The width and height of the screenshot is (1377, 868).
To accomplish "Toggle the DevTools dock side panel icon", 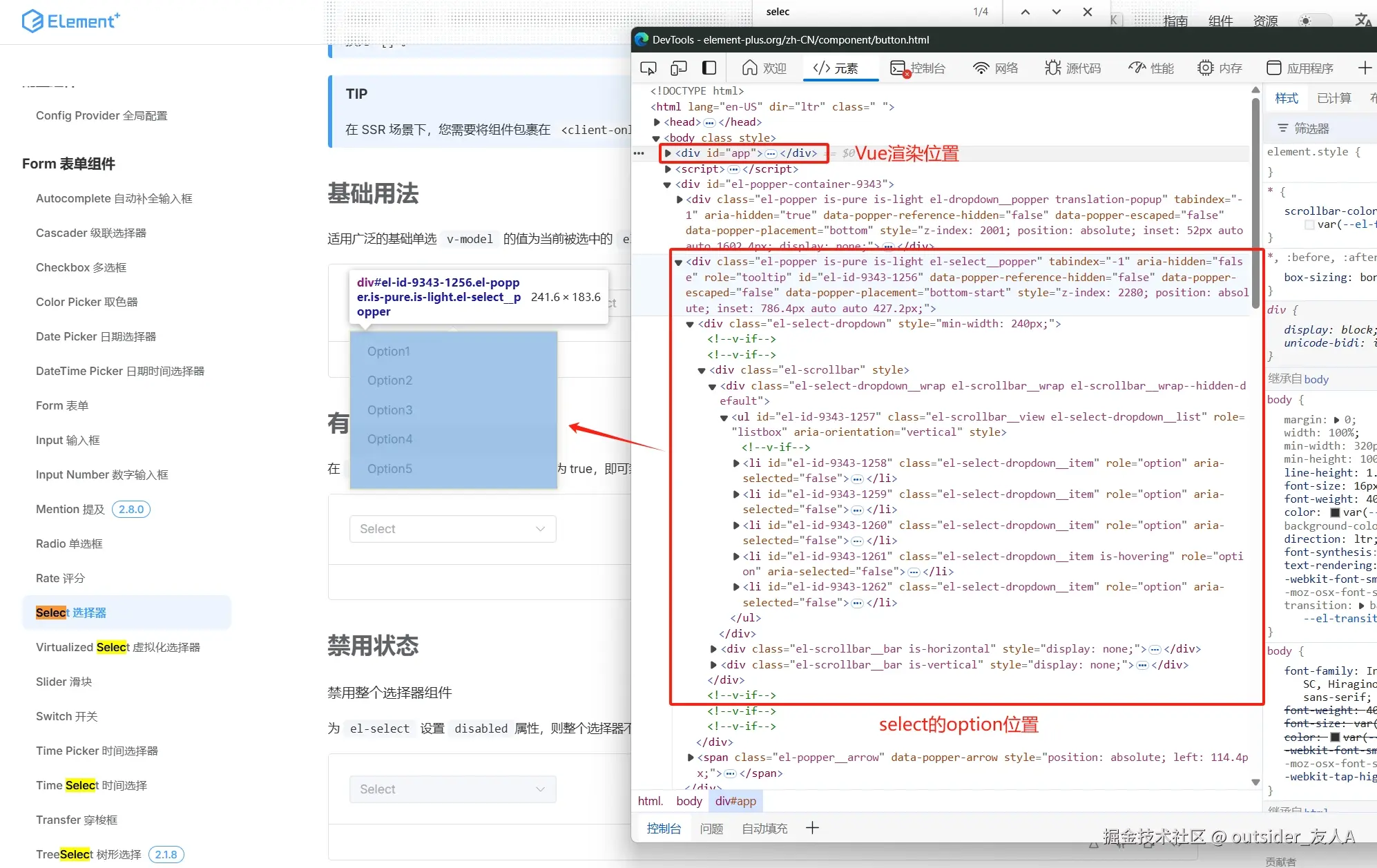I will pos(709,68).
